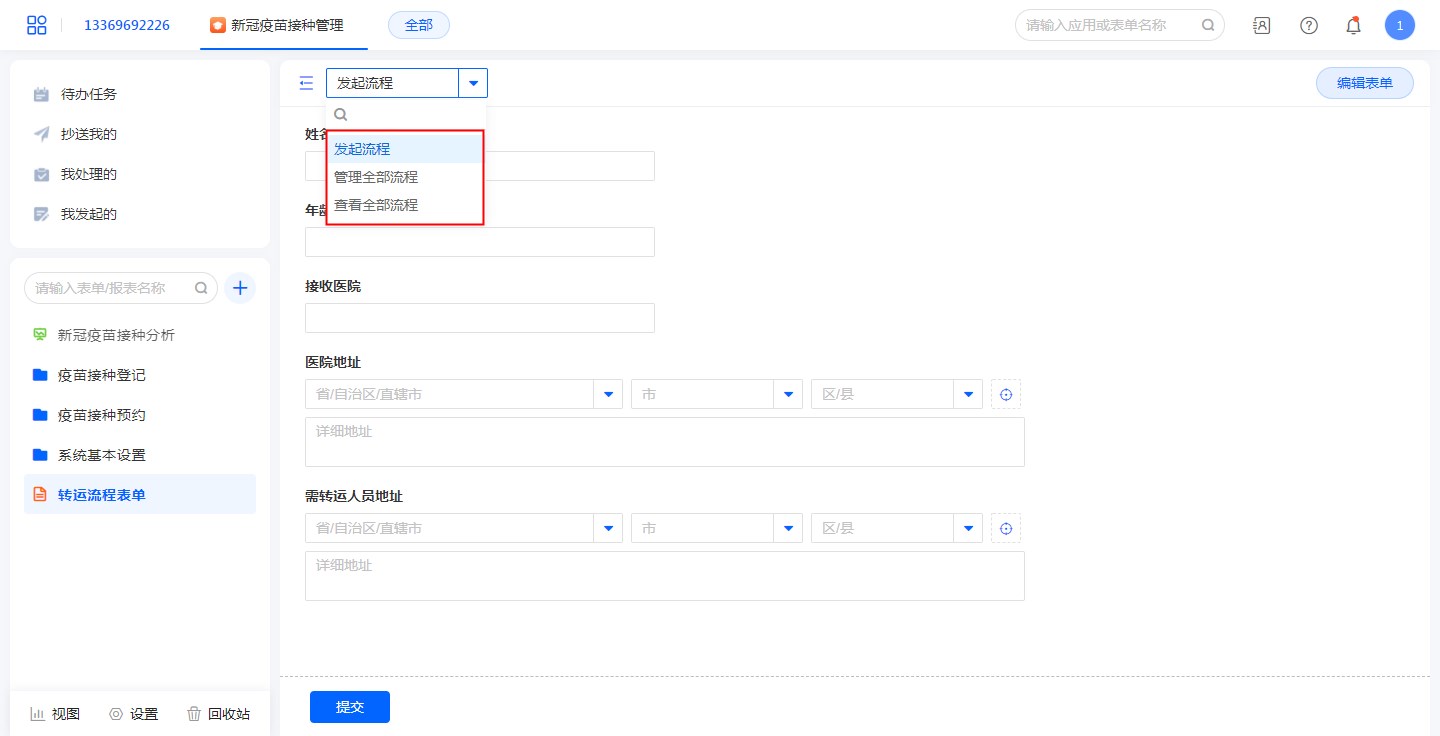Open the 疫苗接种登记 folder
The height and width of the screenshot is (736, 1440).
coord(101,375)
